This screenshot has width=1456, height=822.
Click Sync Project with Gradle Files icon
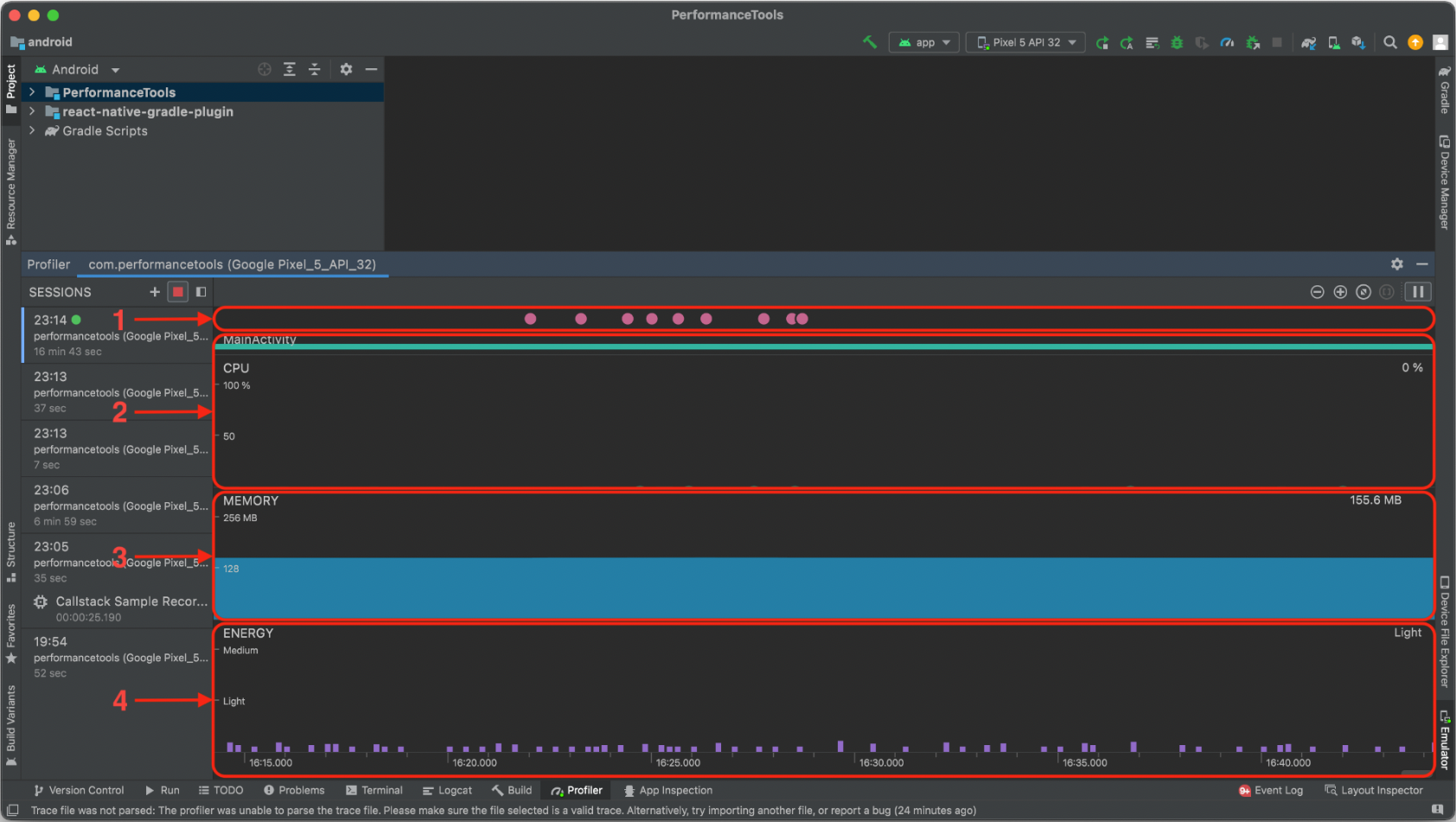pos(1309,42)
